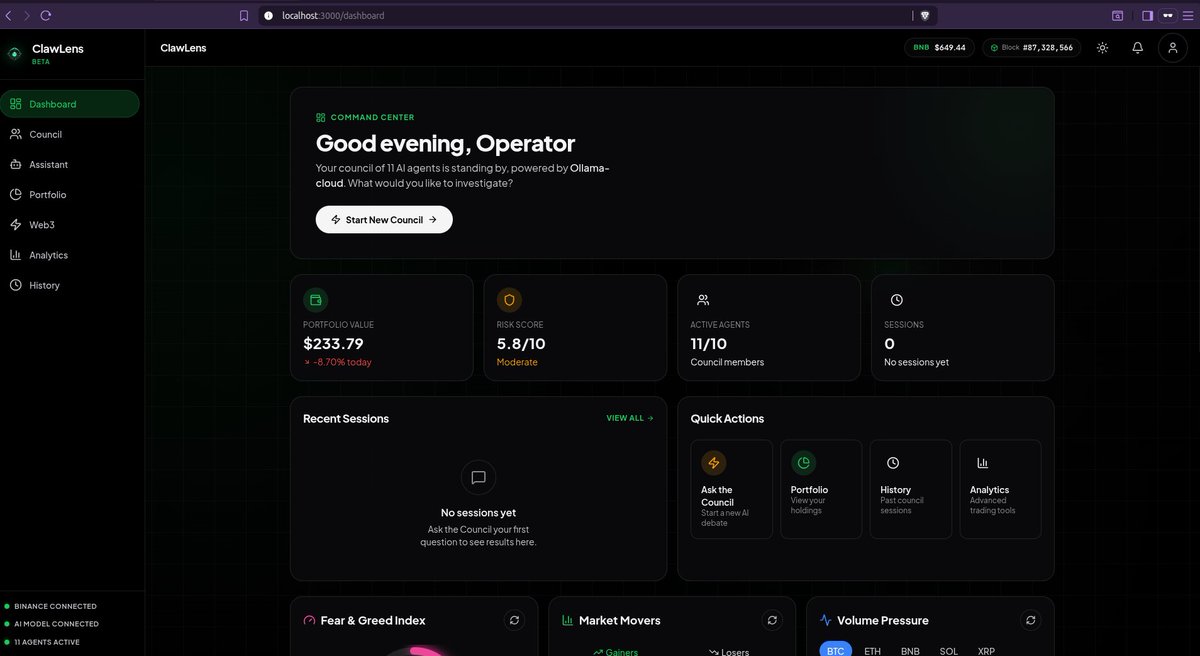
Task: Click the browser back arrow
Action: tap(9, 15)
